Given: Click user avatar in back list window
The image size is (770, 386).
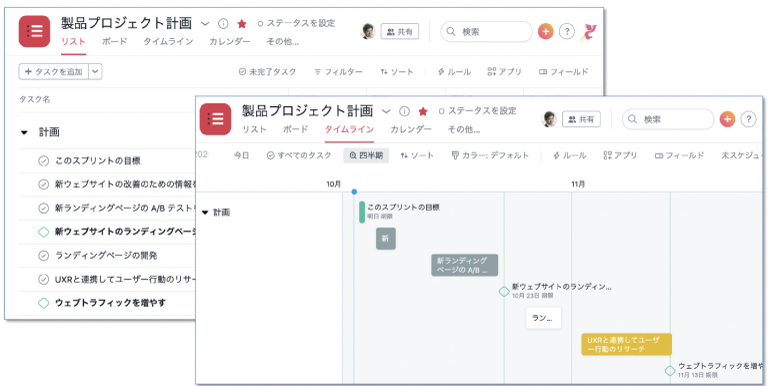Looking at the screenshot, I should (368, 31).
